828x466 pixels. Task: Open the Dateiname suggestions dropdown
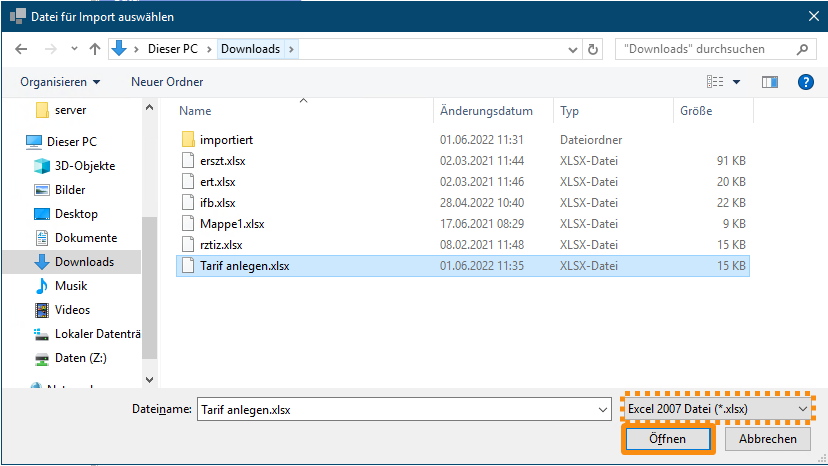coord(603,409)
